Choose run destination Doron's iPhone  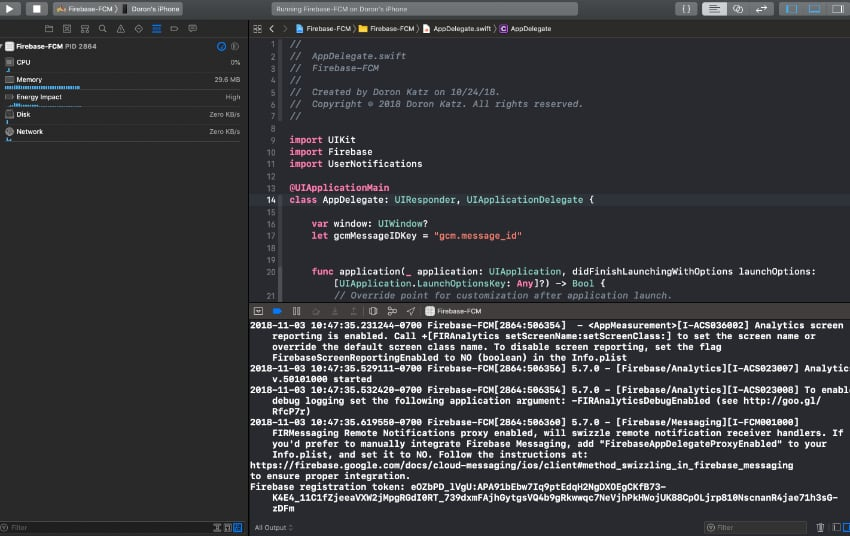click(152, 9)
